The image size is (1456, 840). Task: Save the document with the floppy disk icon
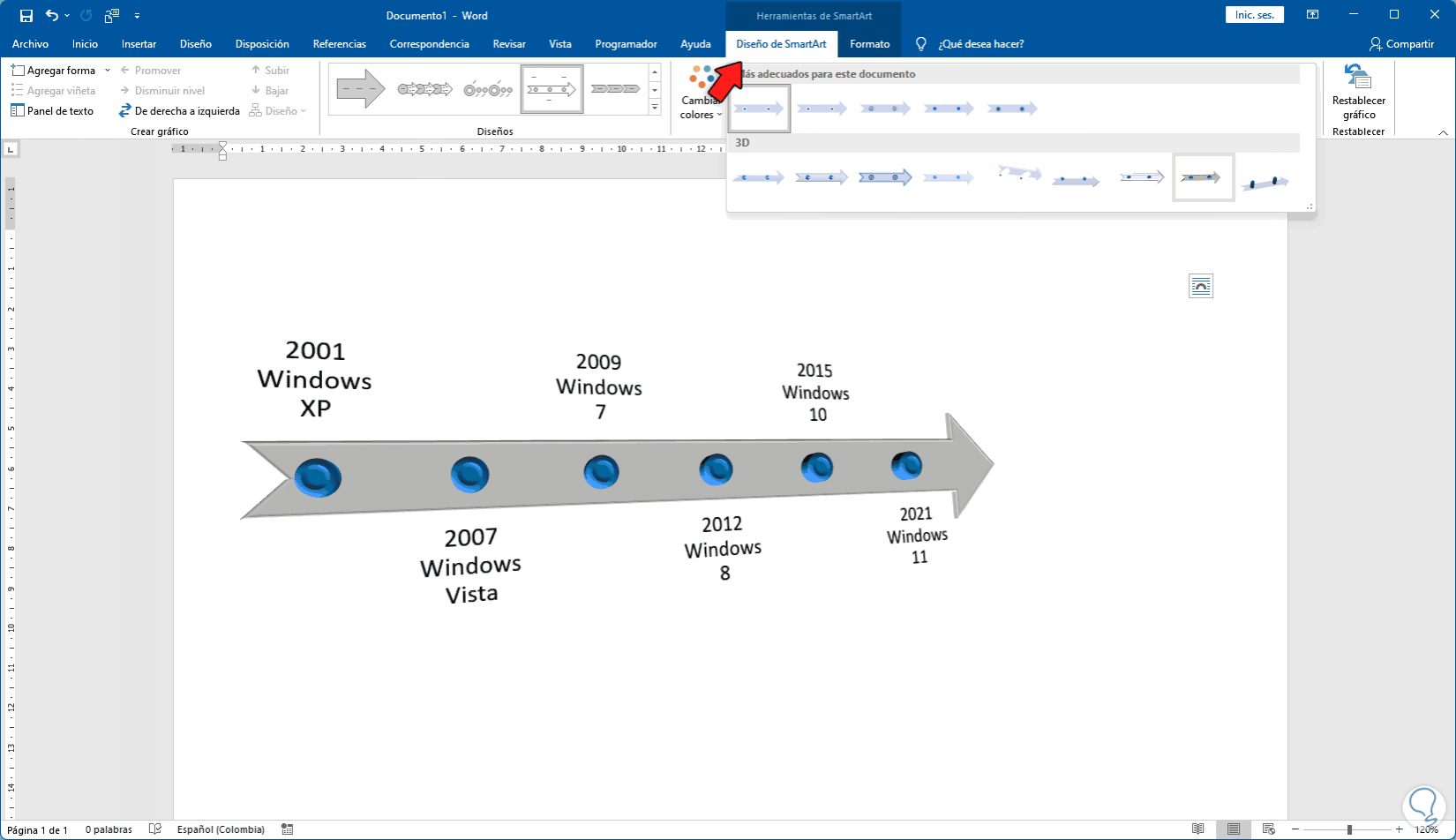pos(26,16)
